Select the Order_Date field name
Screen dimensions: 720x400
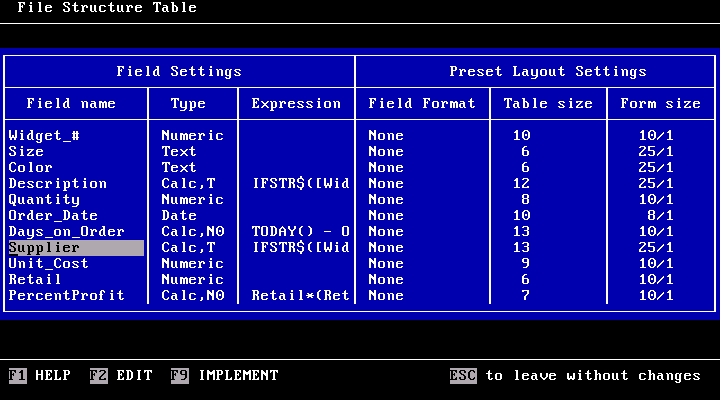click(x=53, y=215)
